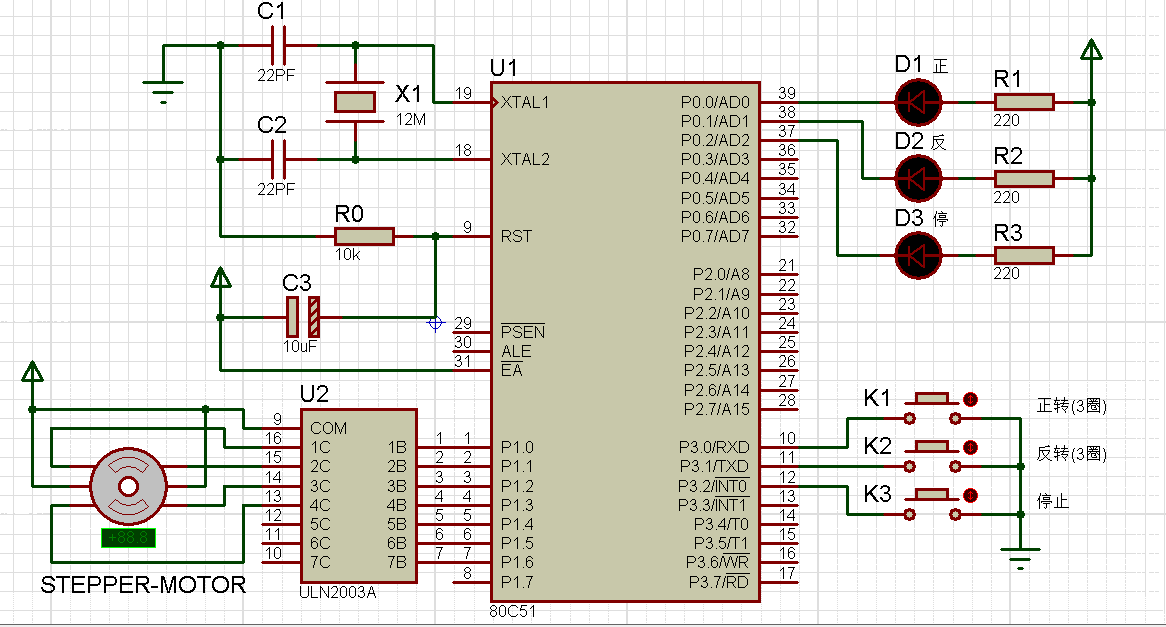Image resolution: width=1166 pixels, height=627 pixels.
Task: Select the U1 80C51 microcontroller body
Action: click(x=625, y=342)
